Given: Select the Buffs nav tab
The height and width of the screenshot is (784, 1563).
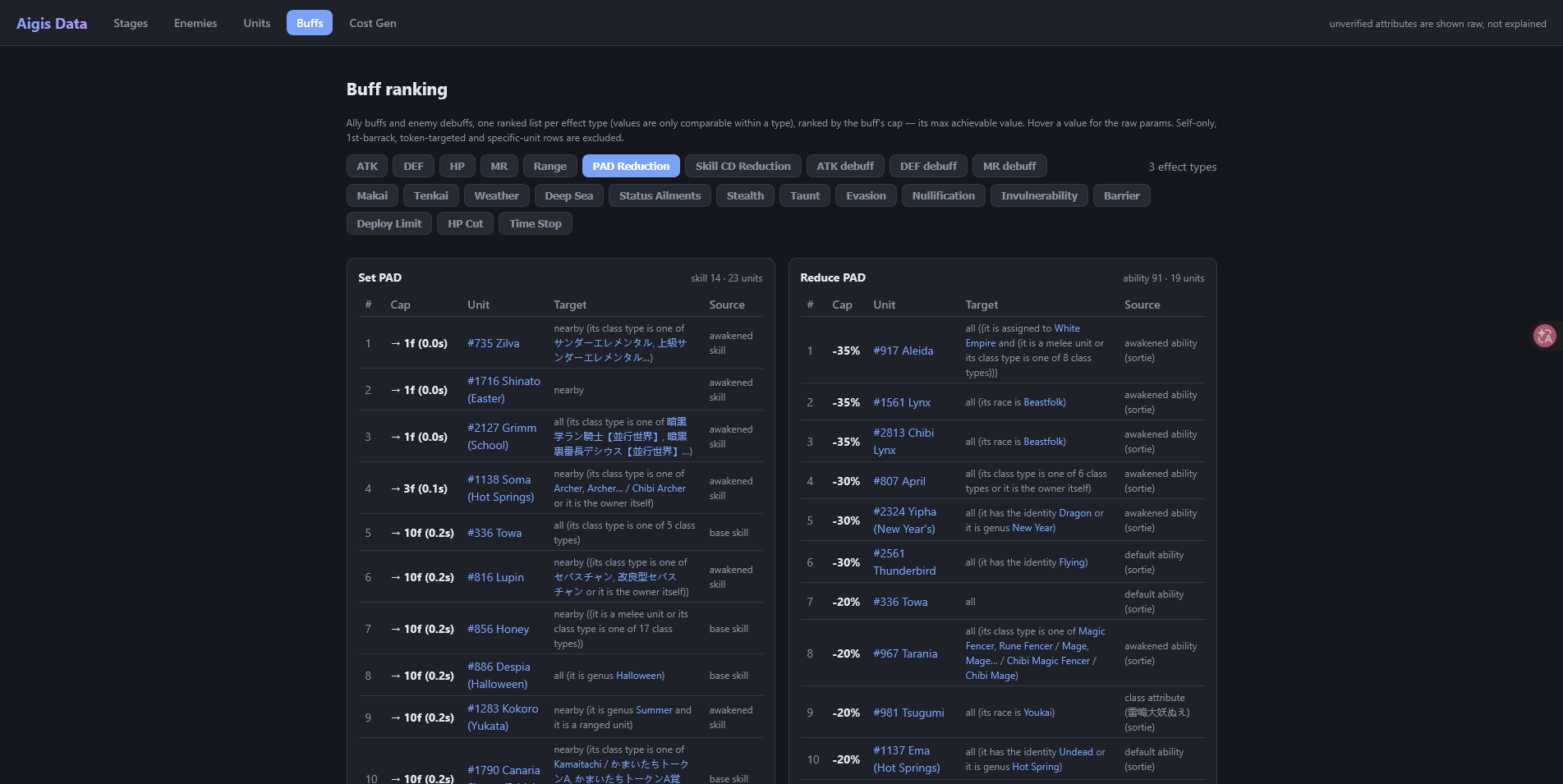Looking at the screenshot, I should [310, 23].
